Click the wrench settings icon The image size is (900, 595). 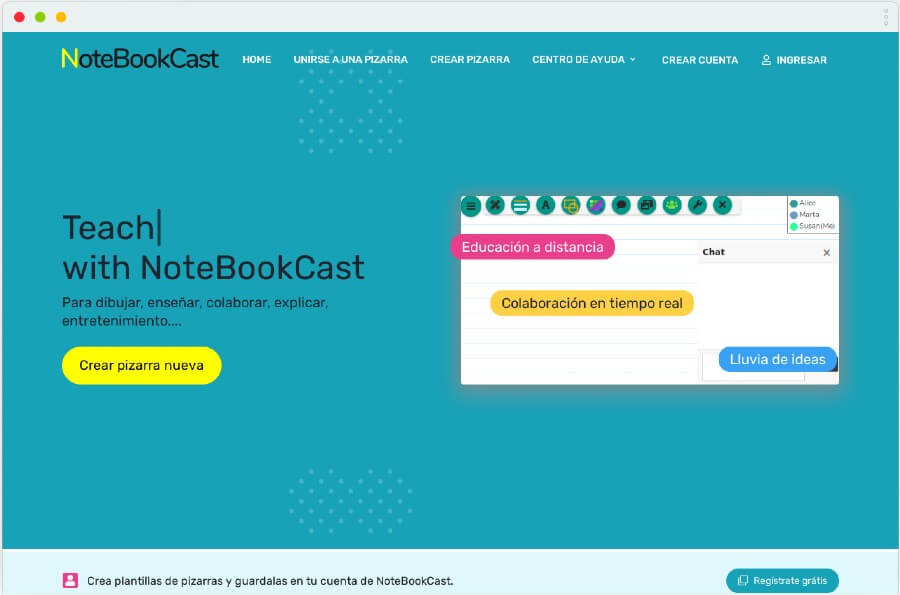pyautogui.click(x=697, y=205)
